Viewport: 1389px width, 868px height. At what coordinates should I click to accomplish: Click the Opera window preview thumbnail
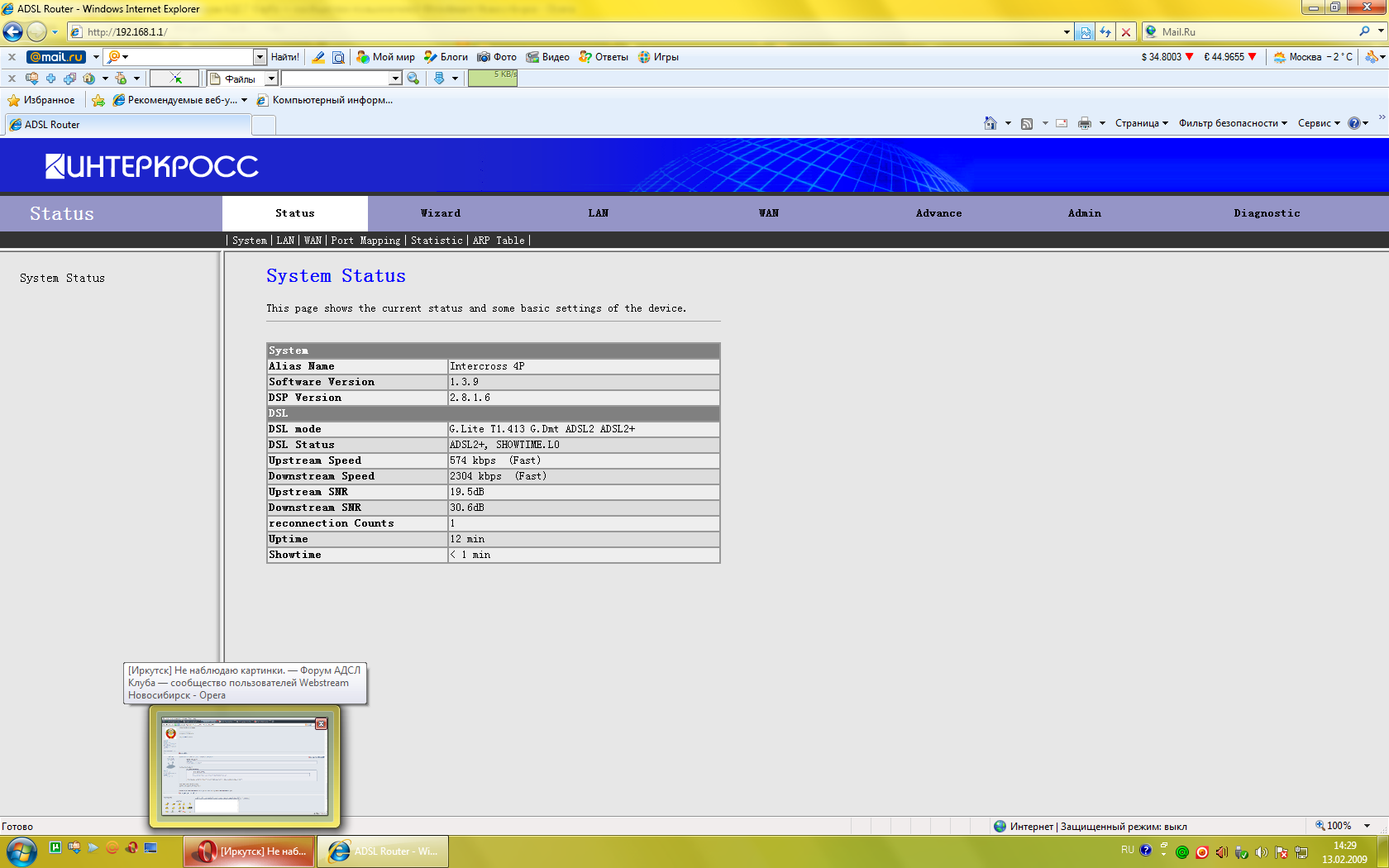click(244, 766)
